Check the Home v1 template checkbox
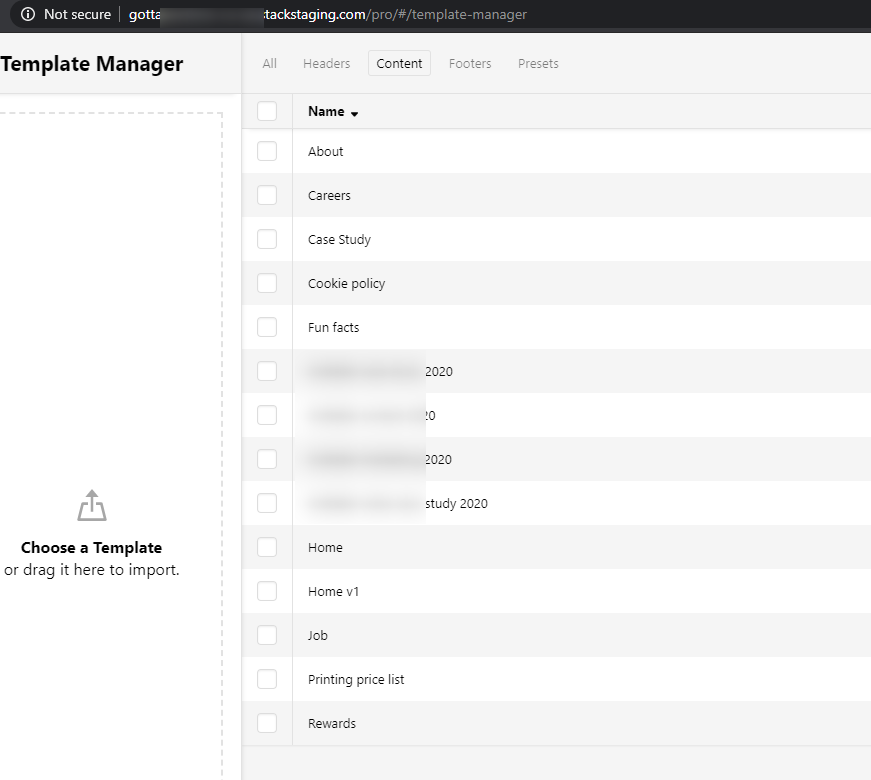Viewport: 871px width, 780px height. [267, 591]
